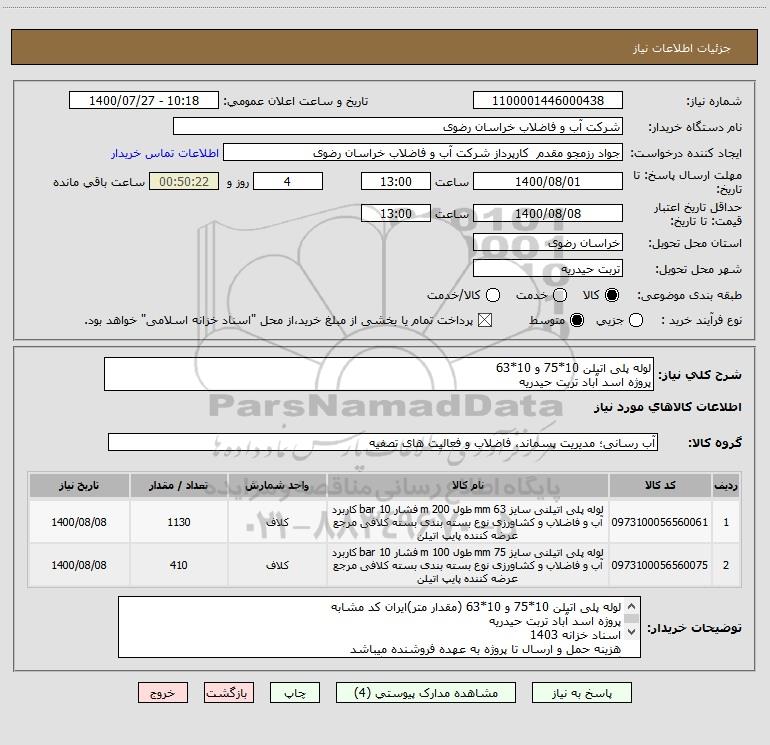Select the کالا radio button
The height and width of the screenshot is (745, 770).
point(612,295)
